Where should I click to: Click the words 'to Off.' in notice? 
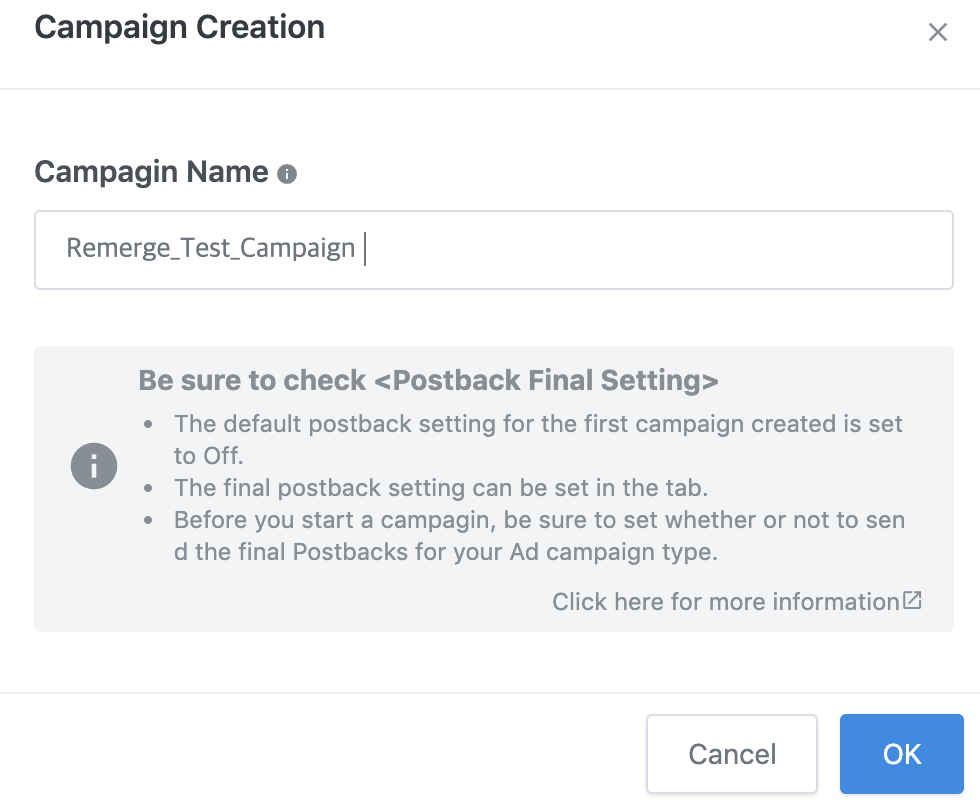209,456
